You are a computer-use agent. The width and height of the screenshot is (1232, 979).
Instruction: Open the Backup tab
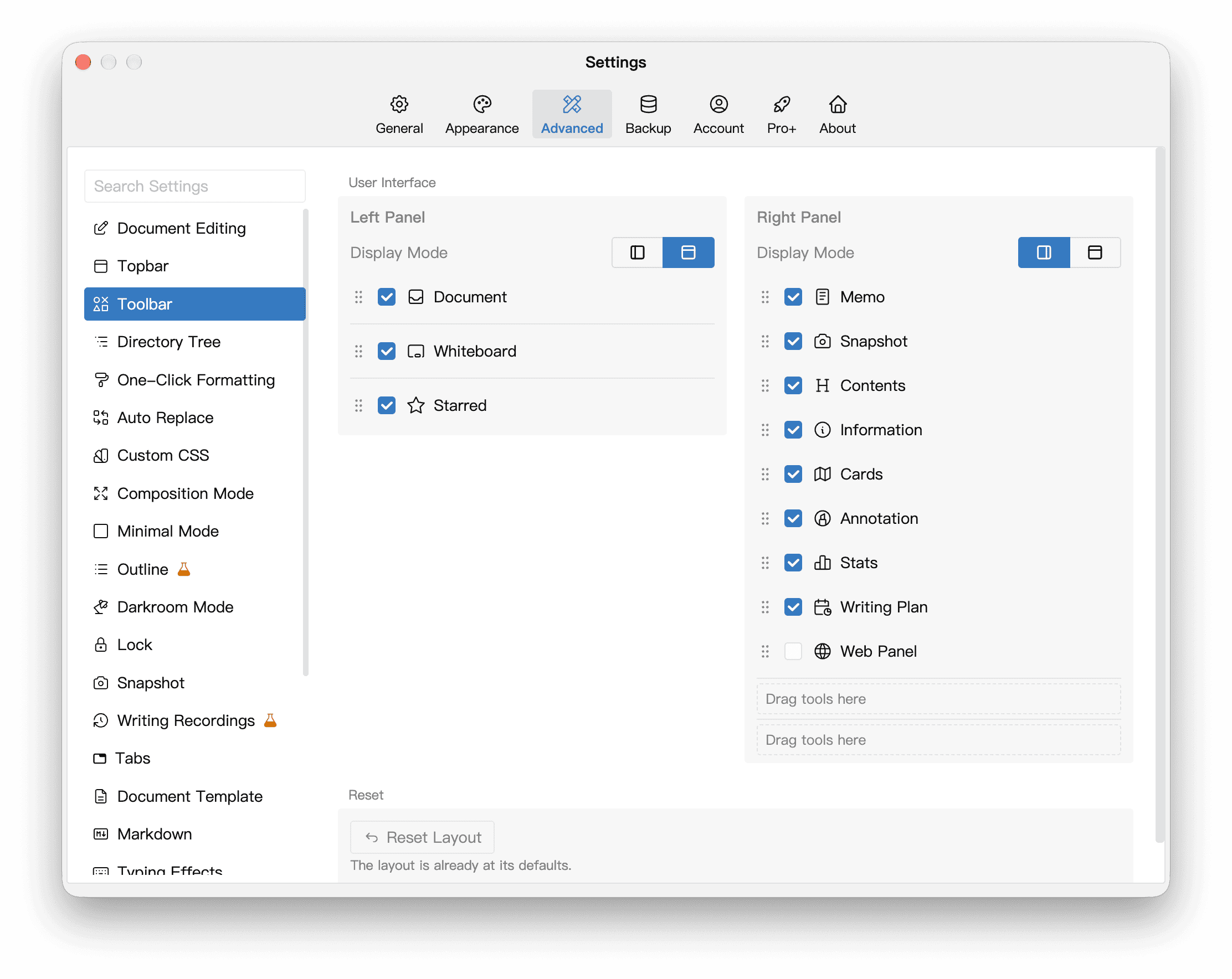[x=648, y=114]
